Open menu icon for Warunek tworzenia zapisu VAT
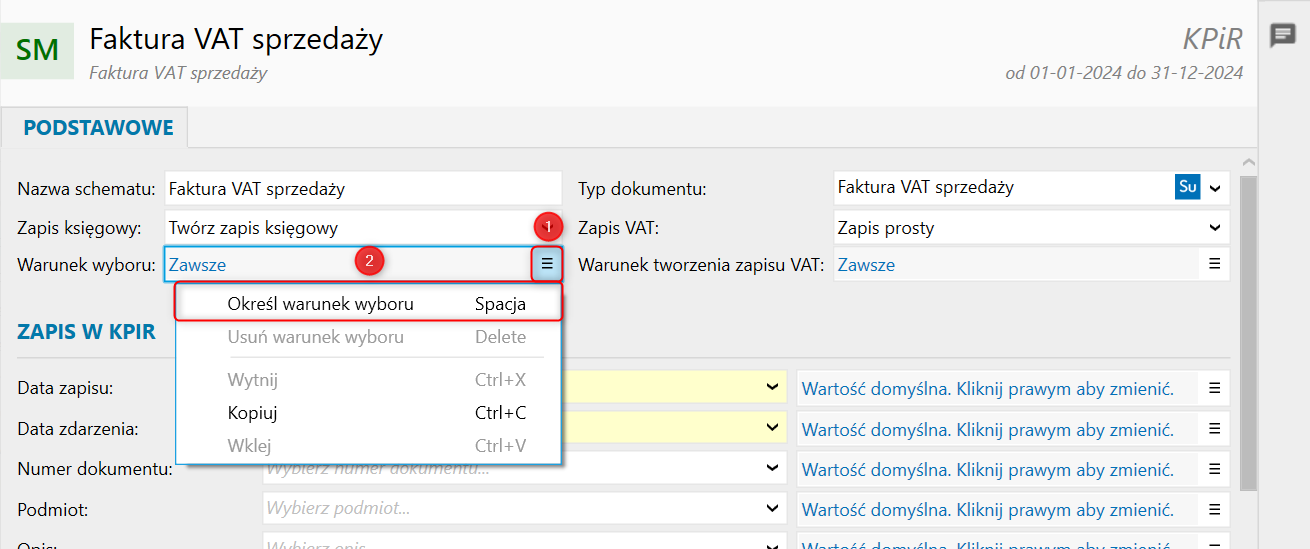The height and width of the screenshot is (549, 1310). [x=1214, y=264]
